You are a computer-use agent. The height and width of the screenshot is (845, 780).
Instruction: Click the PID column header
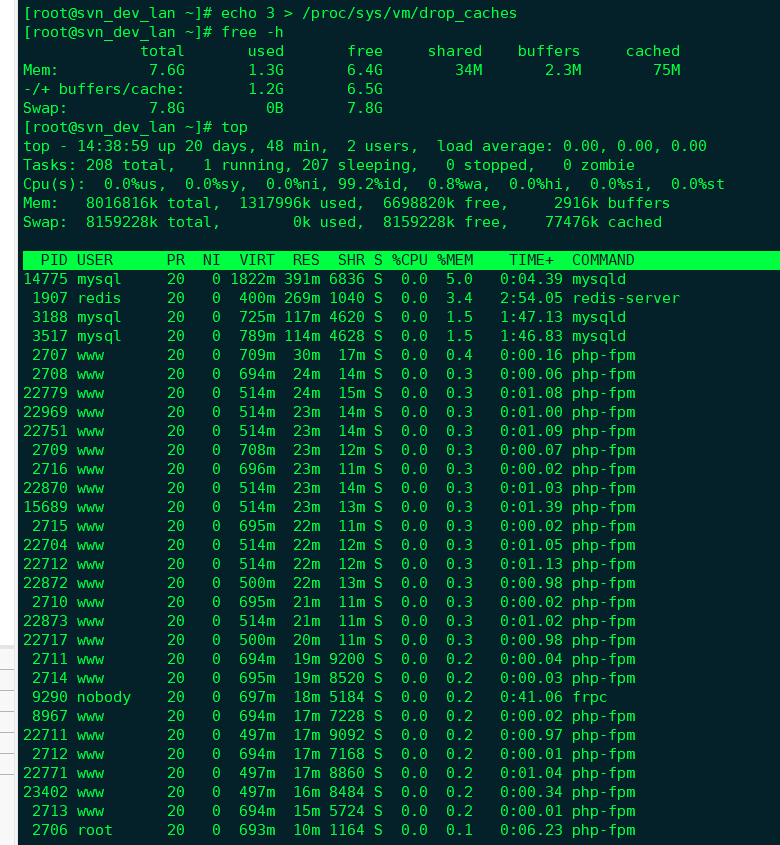point(54,260)
